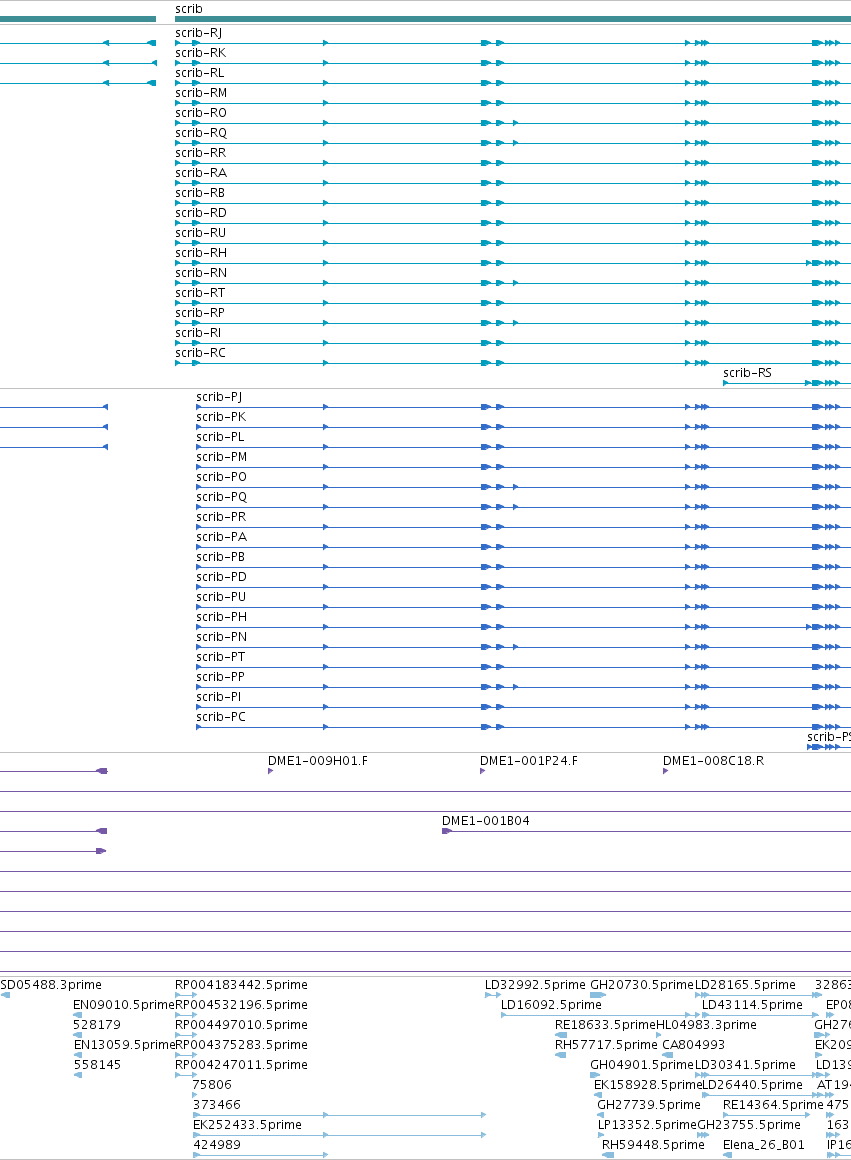The height and width of the screenshot is (1160, 851).
Task: Click EST EN09010.5prime
Action: tap(124, 1005)
